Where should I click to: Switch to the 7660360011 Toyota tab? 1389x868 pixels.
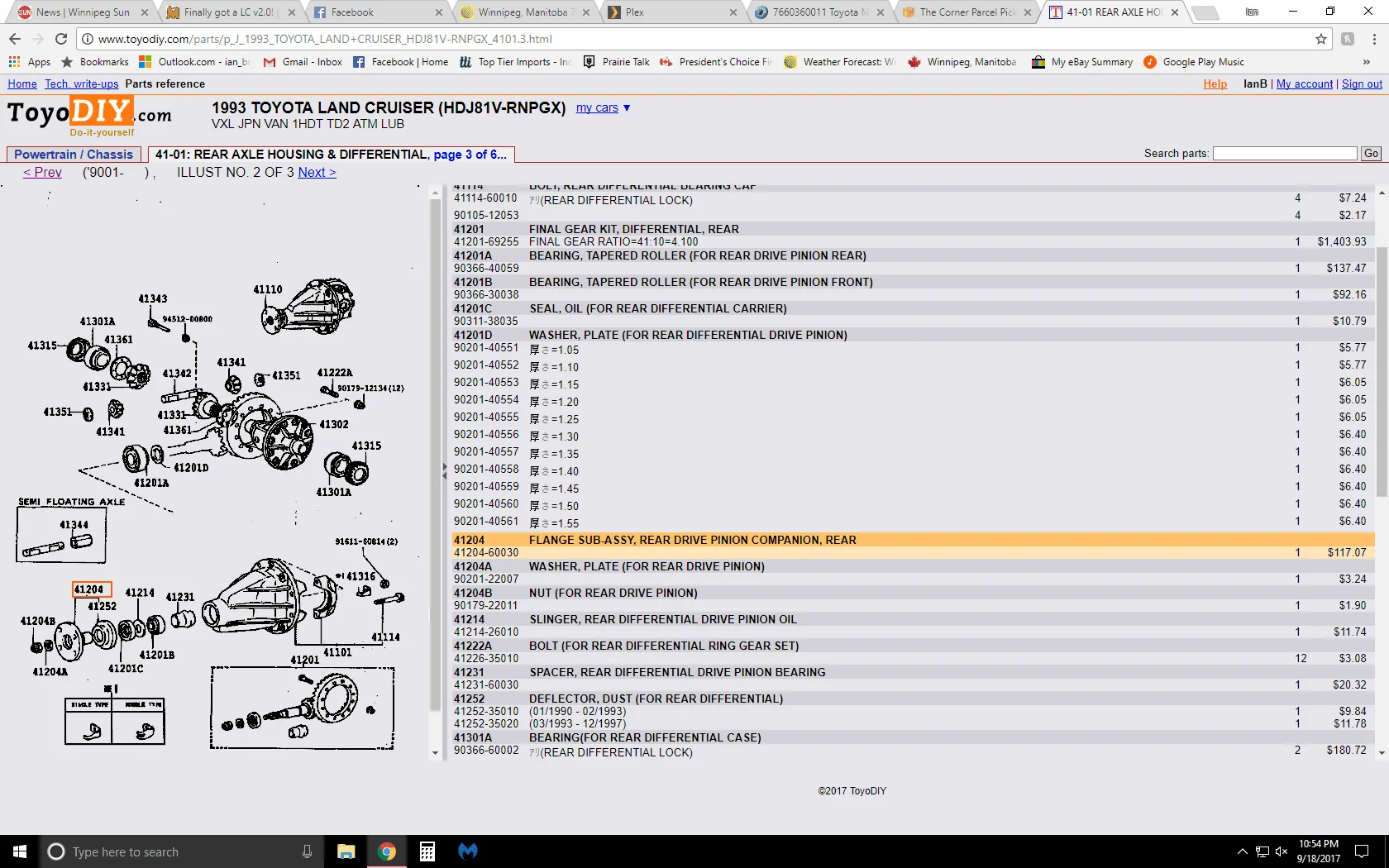[x=819, y=12]
